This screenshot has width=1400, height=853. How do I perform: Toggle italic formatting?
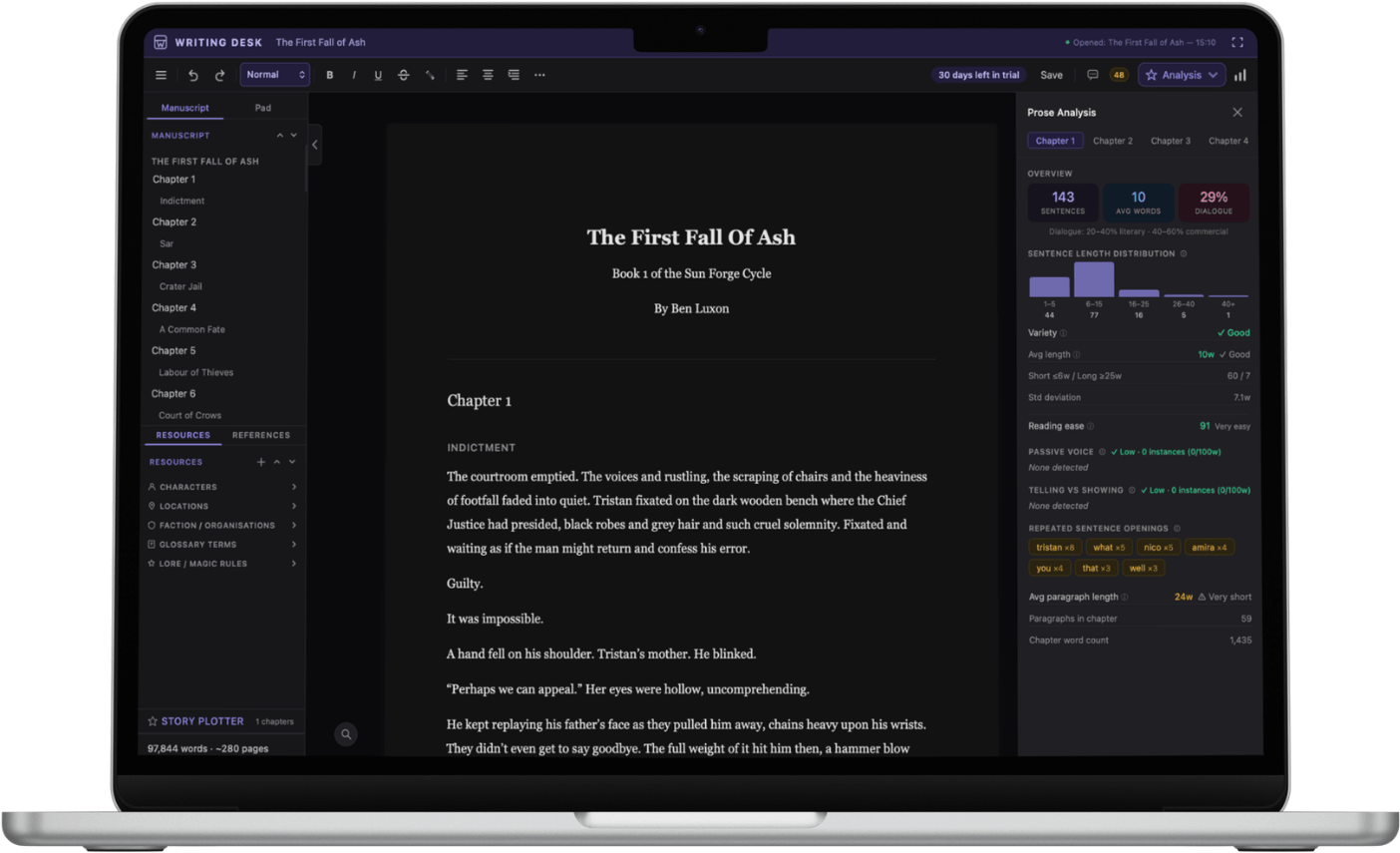pyautogui.click(x=354, y=75)
